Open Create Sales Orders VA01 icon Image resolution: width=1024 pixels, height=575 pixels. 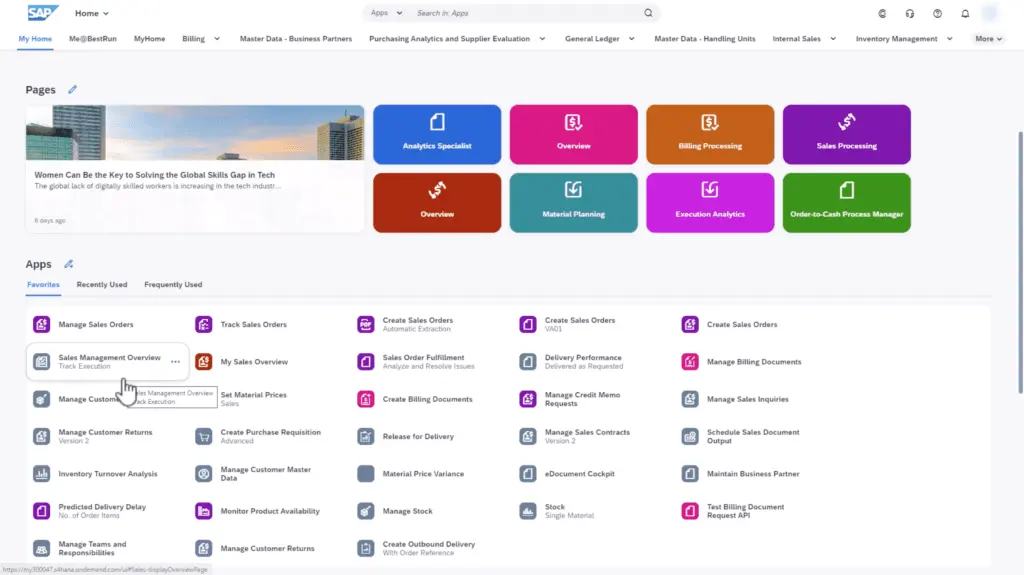coord(528,324)
